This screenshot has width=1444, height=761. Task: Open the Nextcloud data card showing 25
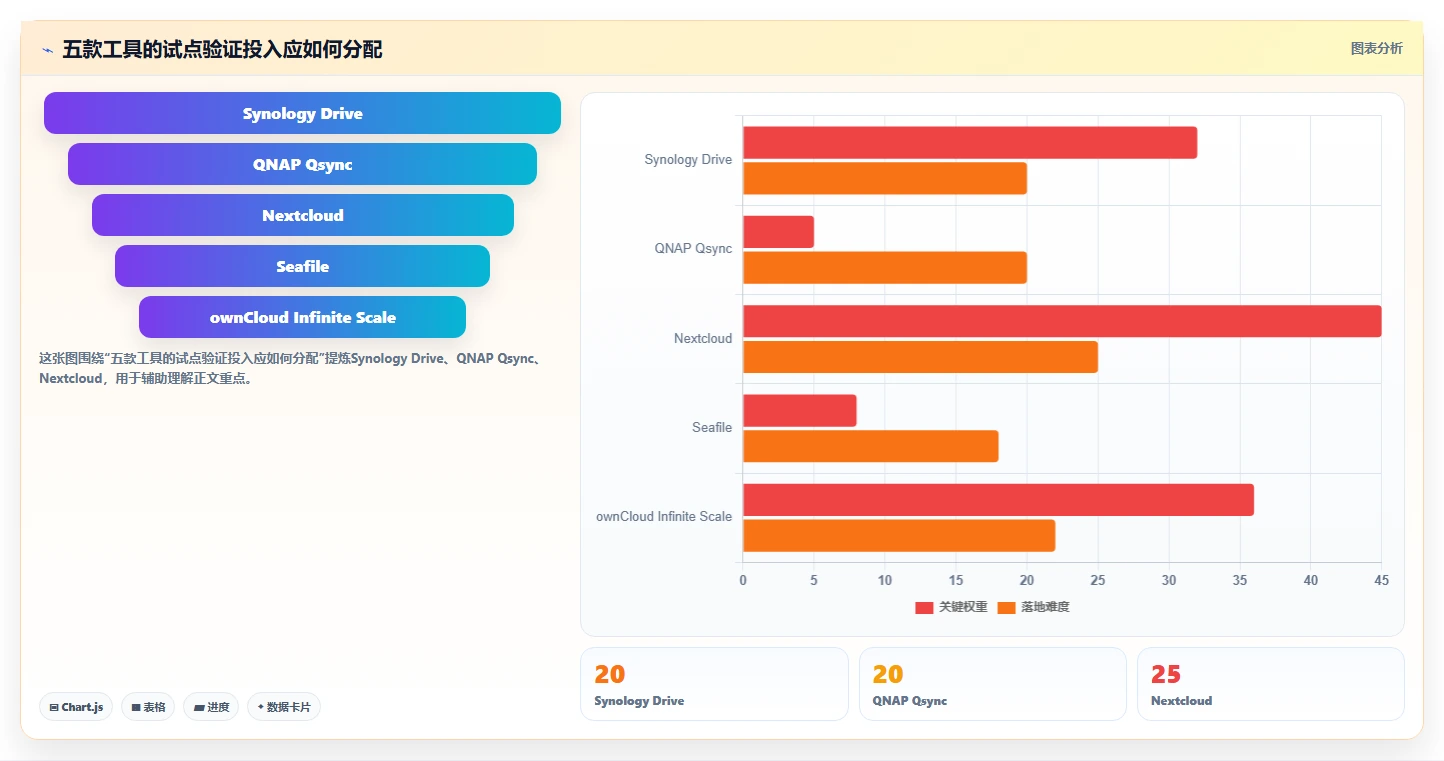coord(1270,684)
